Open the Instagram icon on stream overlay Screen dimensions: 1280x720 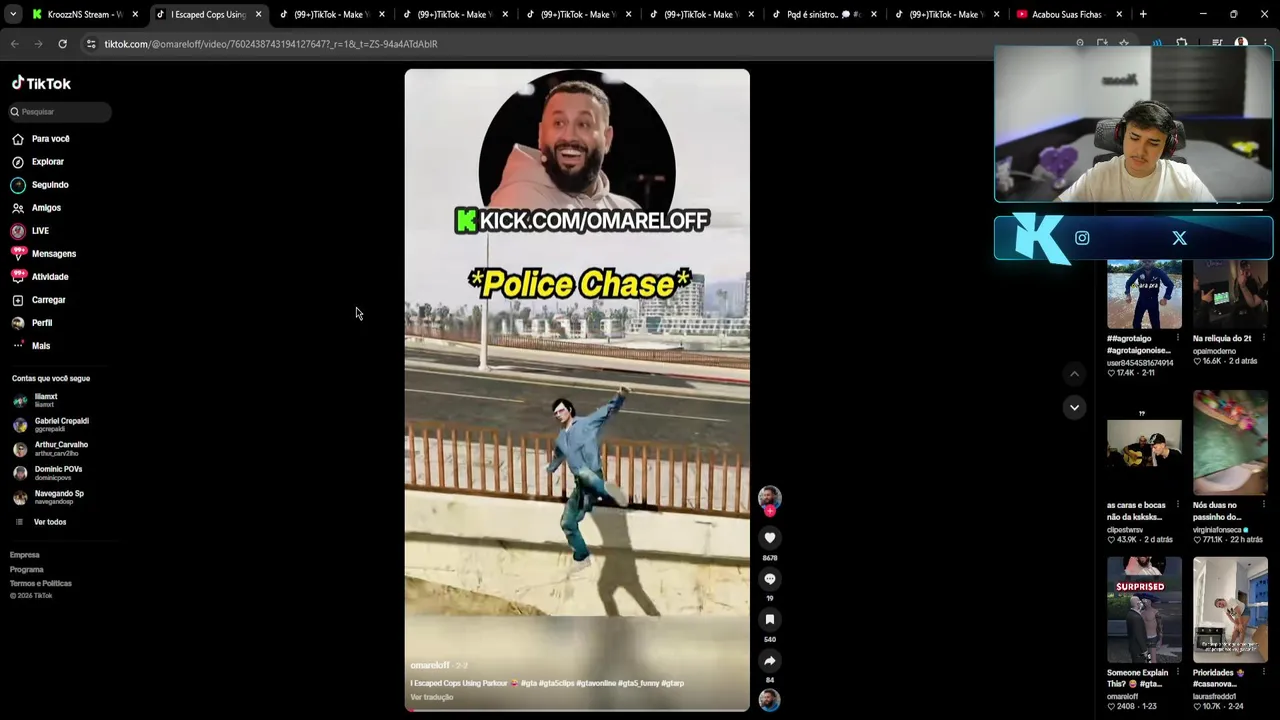tap(1082, 238)
